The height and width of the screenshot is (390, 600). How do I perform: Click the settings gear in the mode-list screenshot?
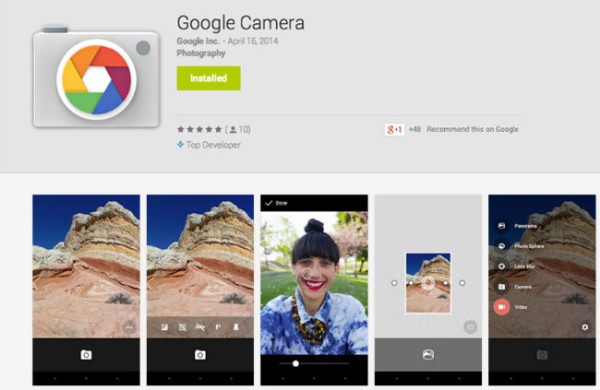585,327
